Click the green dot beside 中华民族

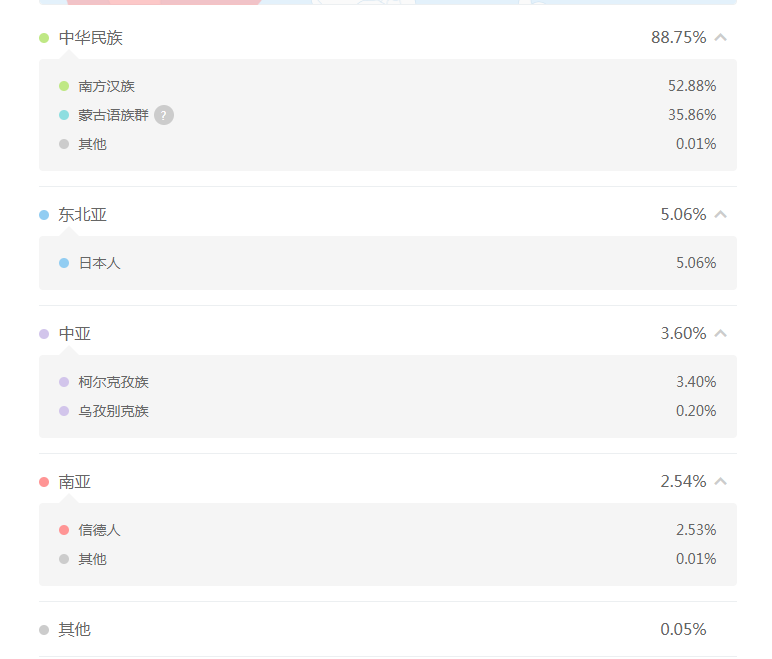[x=44, y=38]
